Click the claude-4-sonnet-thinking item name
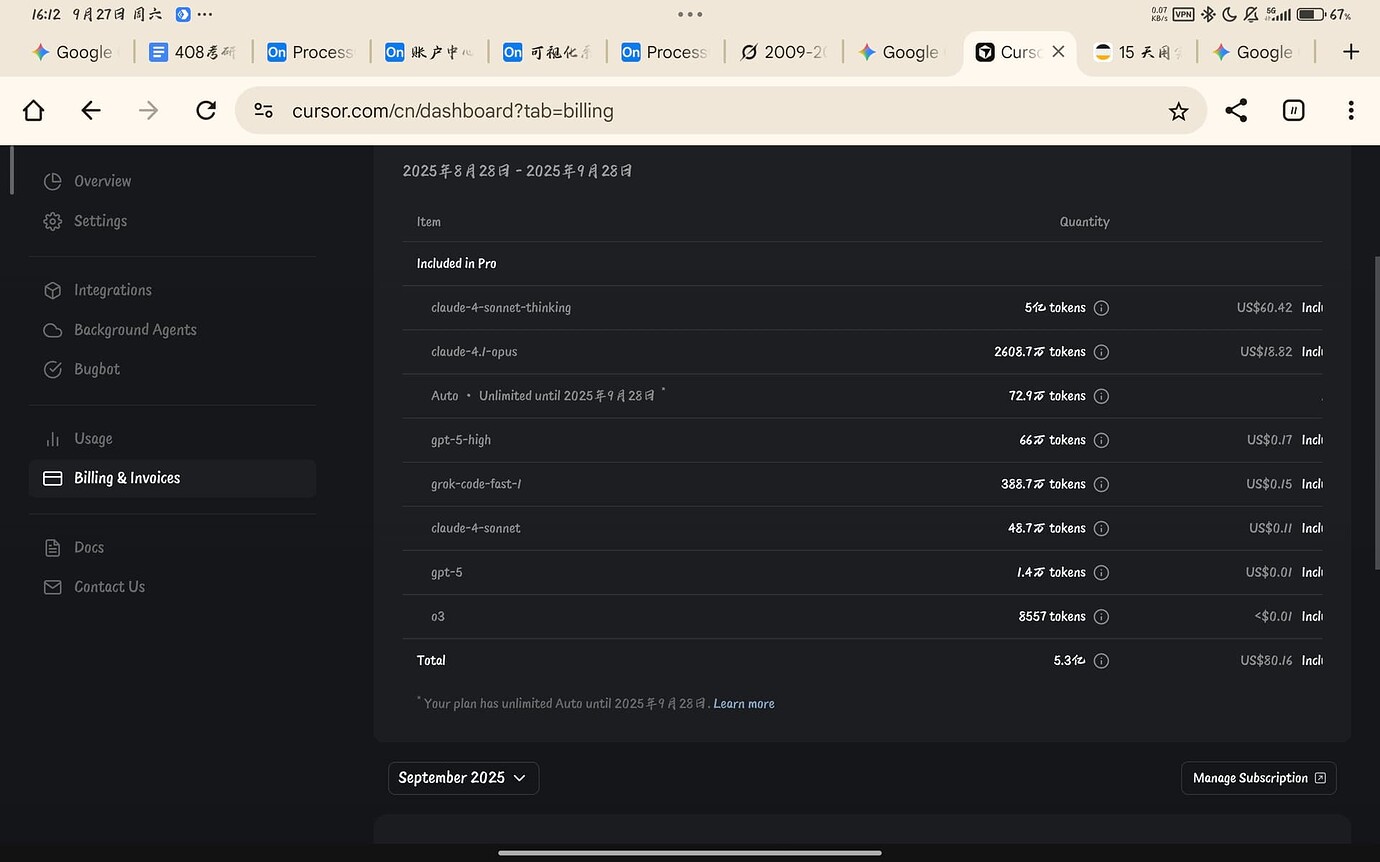 [501, 308]
